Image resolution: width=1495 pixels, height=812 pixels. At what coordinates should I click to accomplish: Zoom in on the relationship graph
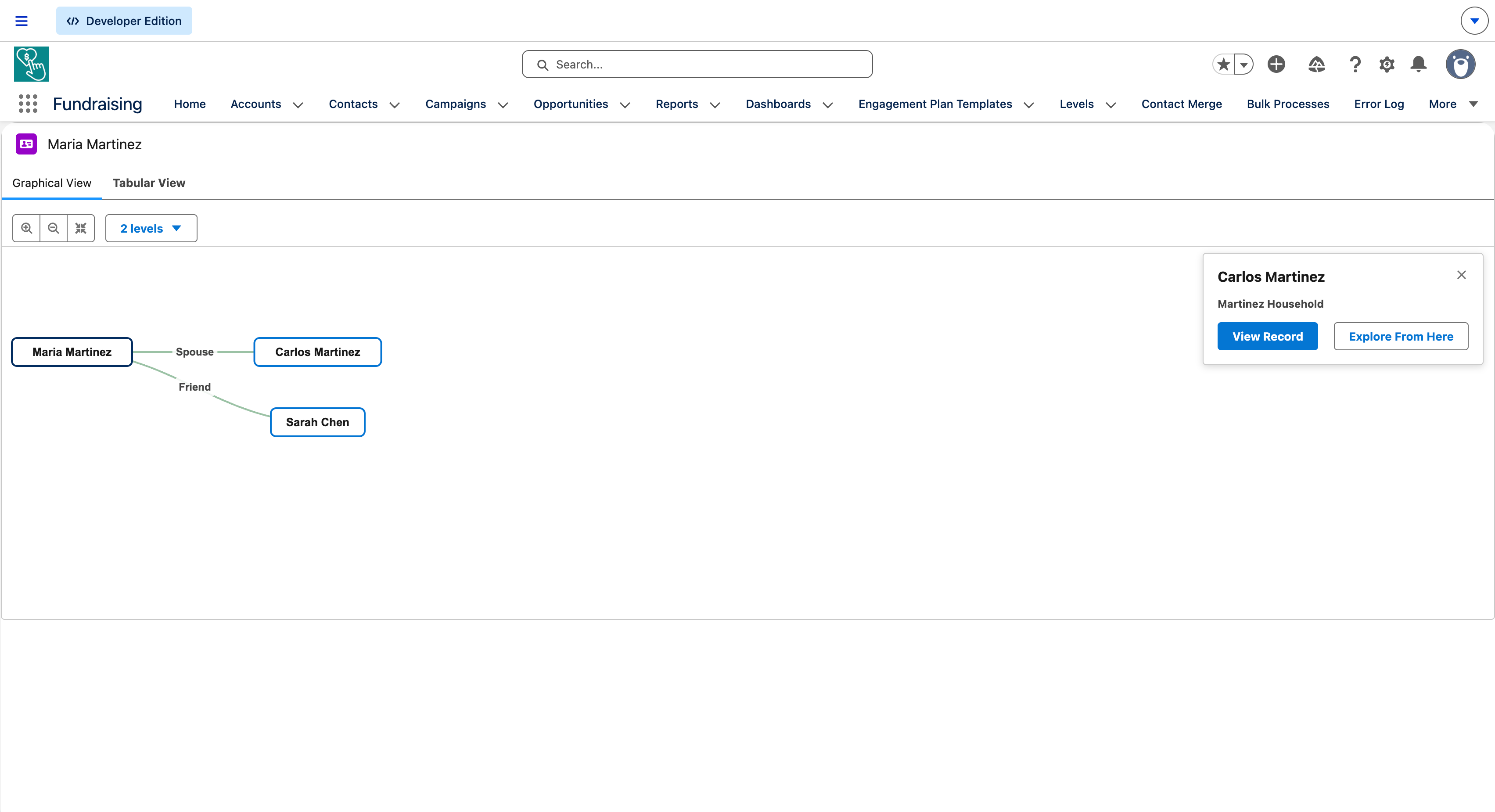[x=26, y=228]
